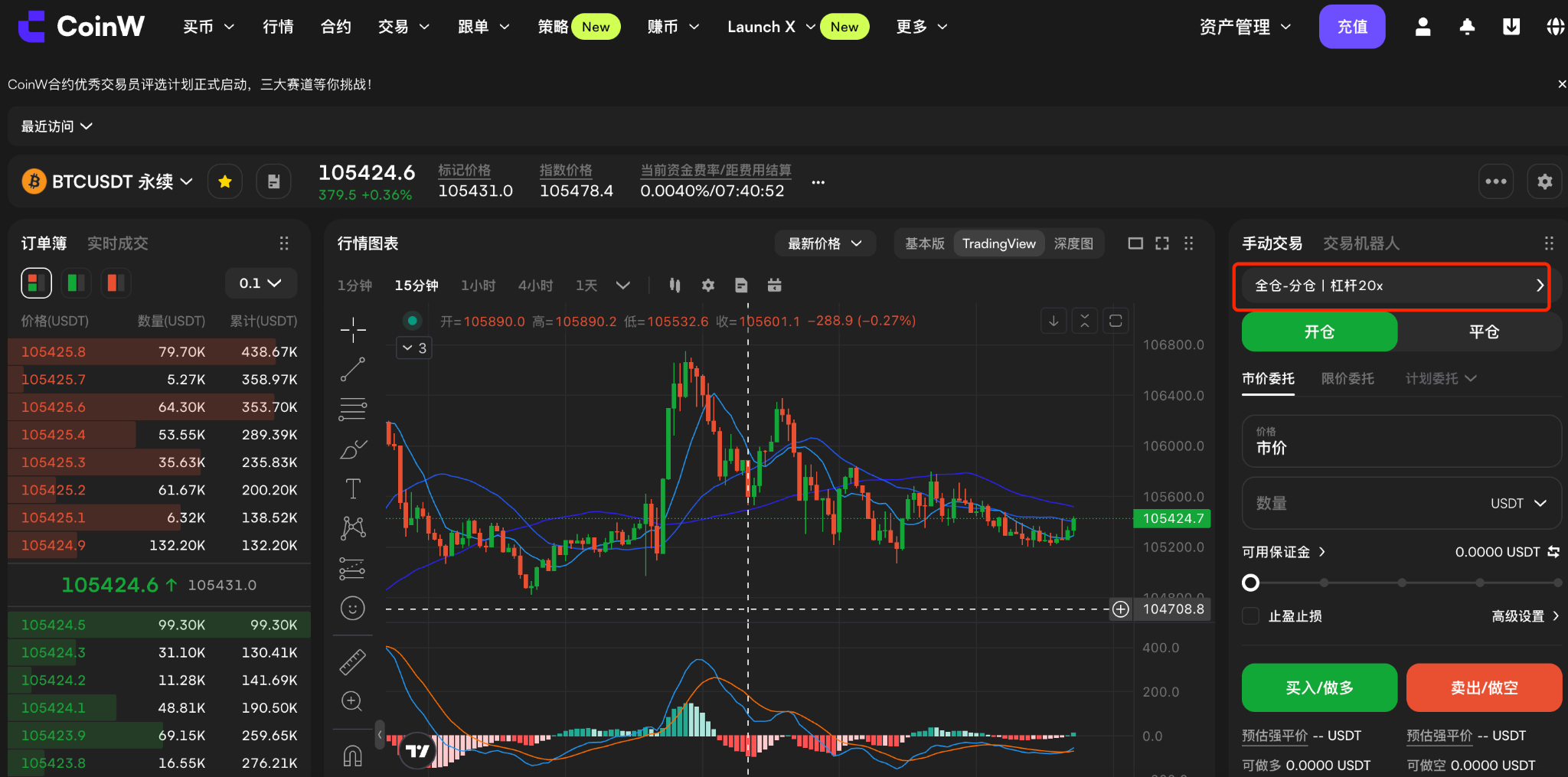Expand more timeframes chevron after 1天
Viewport: 1568px width, 777px height.
tap(623, 286)
